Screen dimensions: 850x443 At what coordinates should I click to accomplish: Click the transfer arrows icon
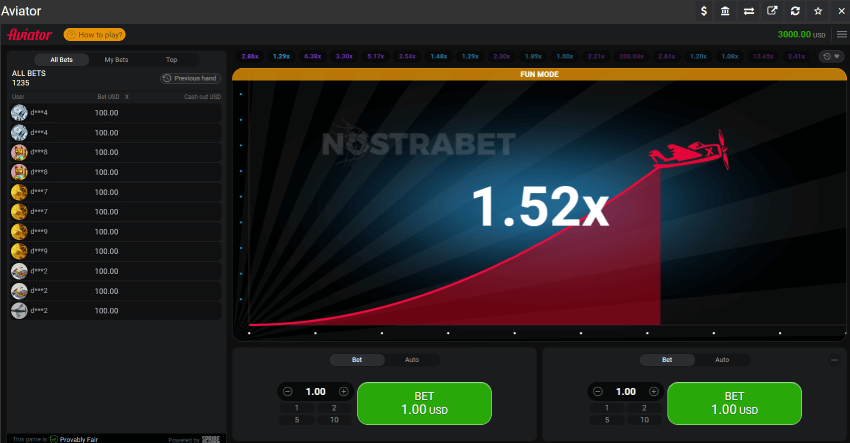coord(749,11)
